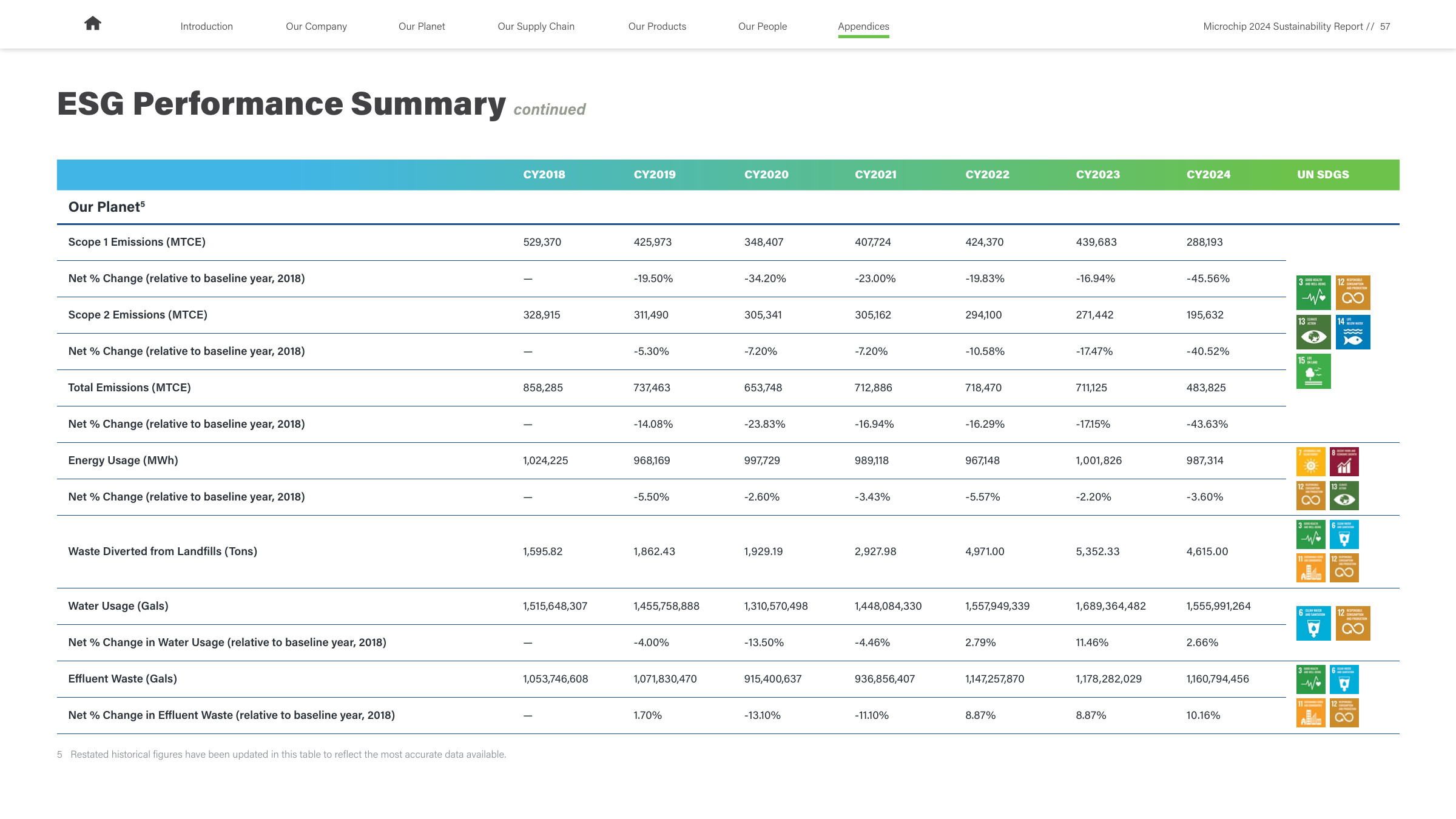The image size is (1456, 819).
Task: Click SDG 8 Decent Work icon
Action: click(x=1344, y=462)
